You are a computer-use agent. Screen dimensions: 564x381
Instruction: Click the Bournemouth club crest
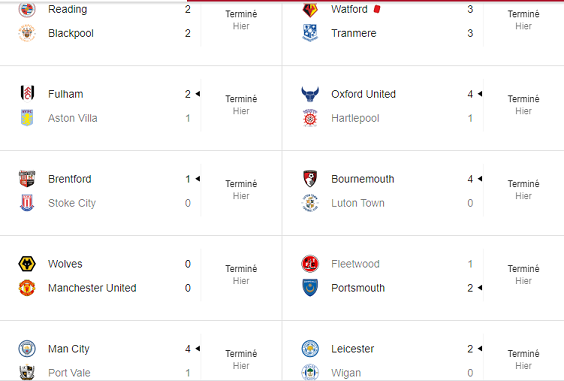coord(310,179)
